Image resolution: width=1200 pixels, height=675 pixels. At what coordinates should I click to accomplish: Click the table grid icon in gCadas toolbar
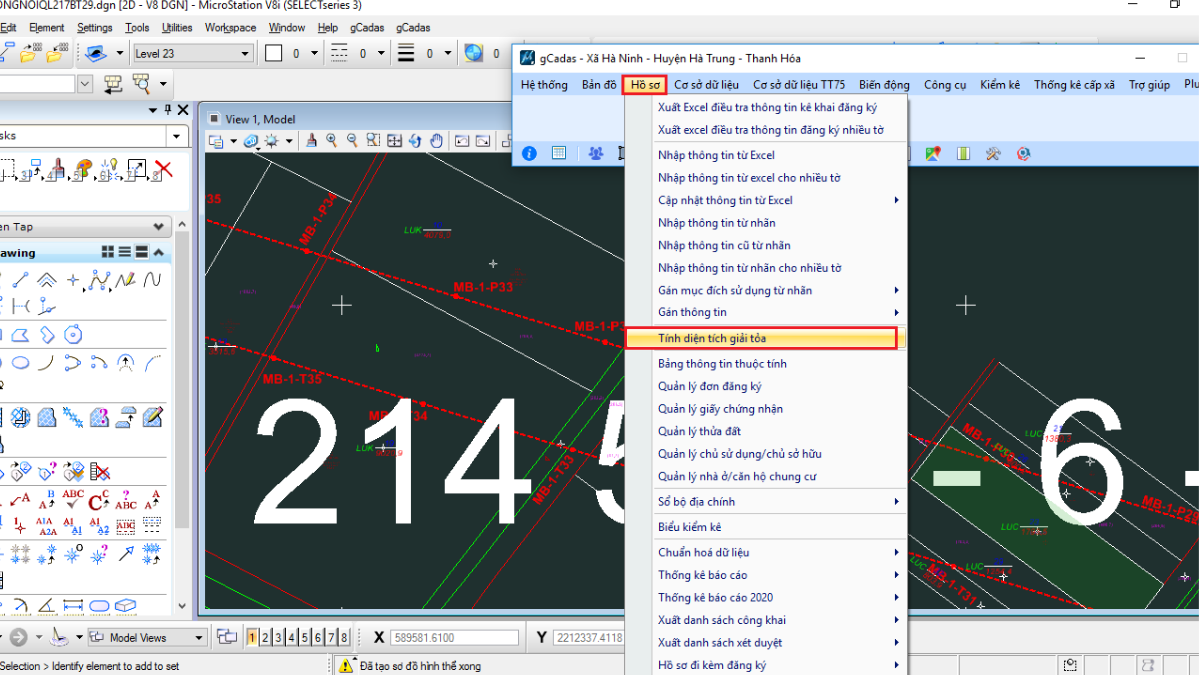click(x=559, y=154)
